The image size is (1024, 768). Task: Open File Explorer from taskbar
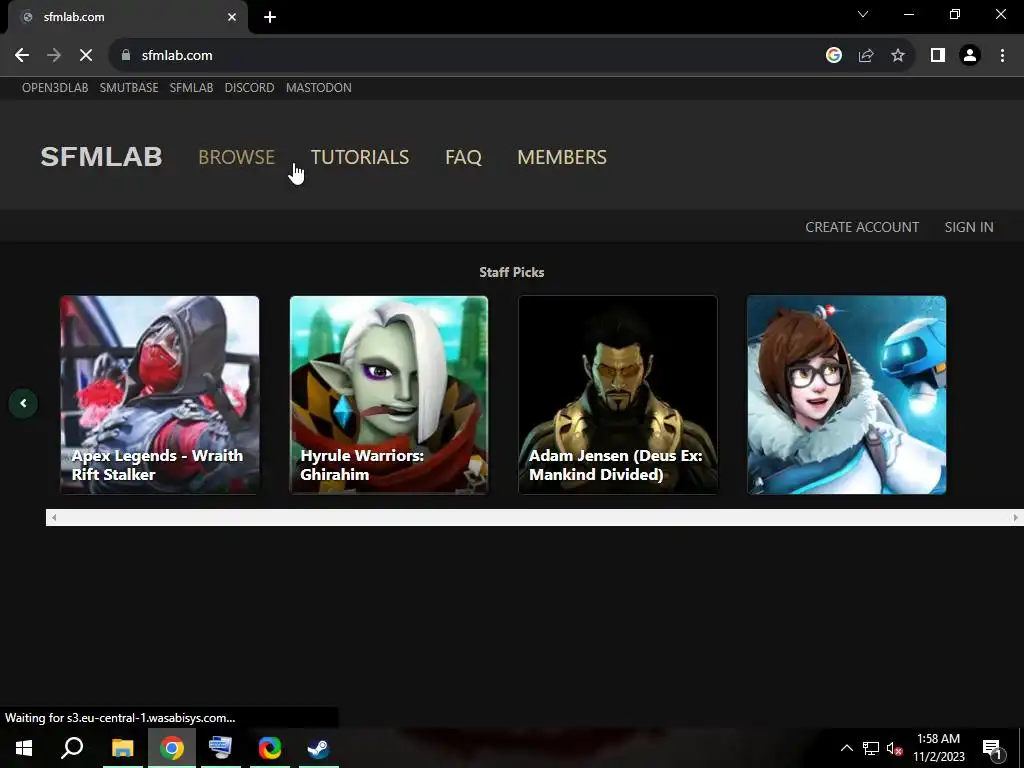point(122,748)
